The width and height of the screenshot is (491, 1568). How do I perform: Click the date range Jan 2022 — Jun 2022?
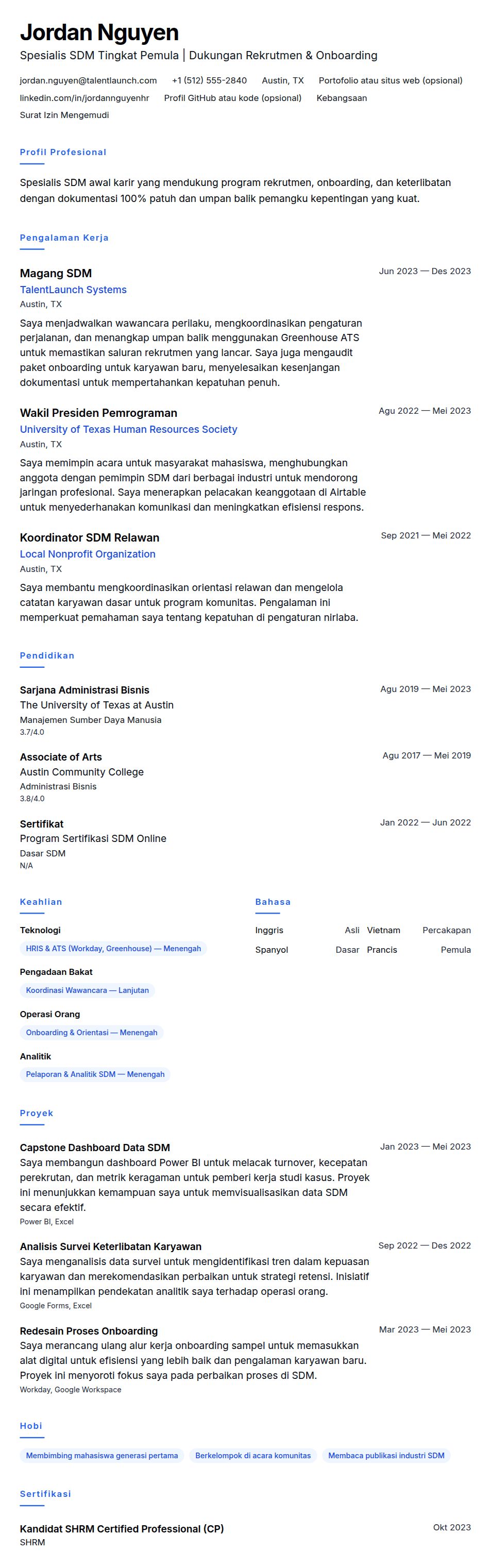426,822
